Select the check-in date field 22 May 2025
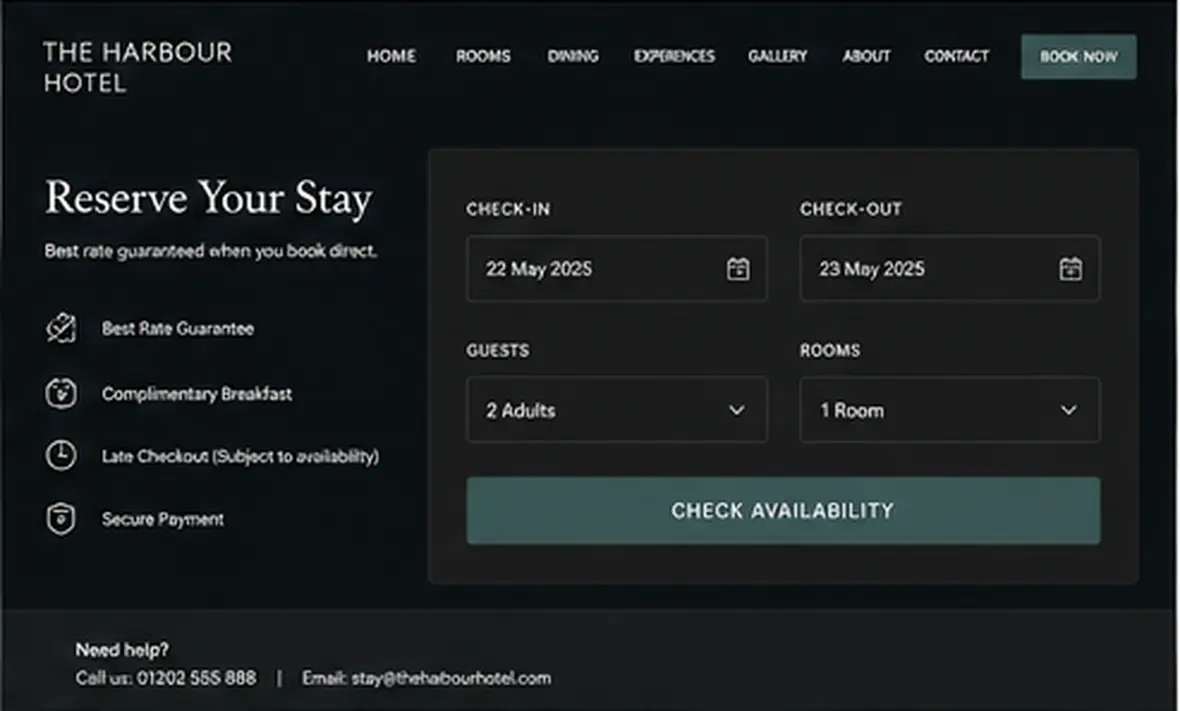This screenshot has height=711, width=1180. tap(616, 269)
